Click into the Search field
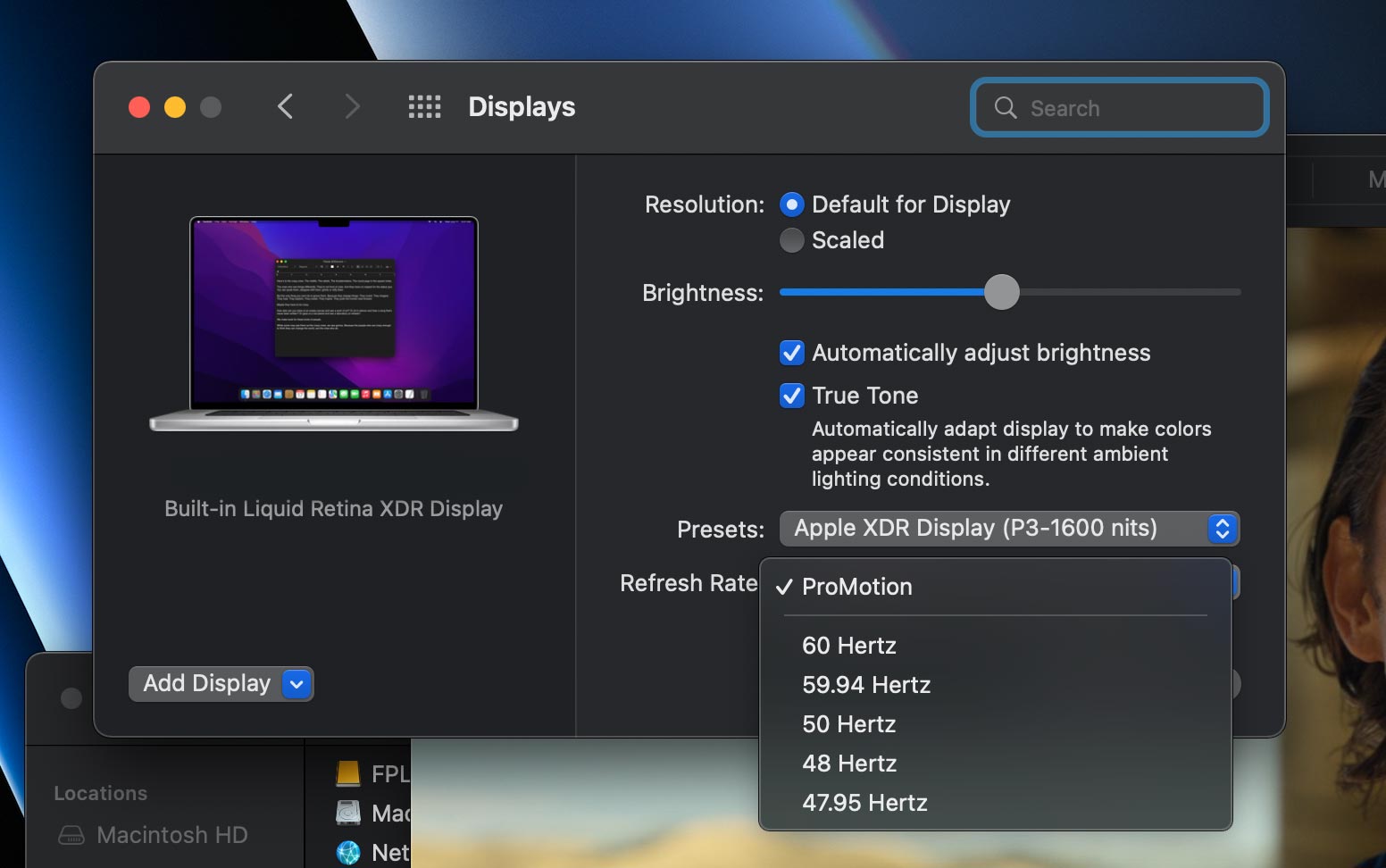This screenshot has width=1386, height=868. [1120, 108]
